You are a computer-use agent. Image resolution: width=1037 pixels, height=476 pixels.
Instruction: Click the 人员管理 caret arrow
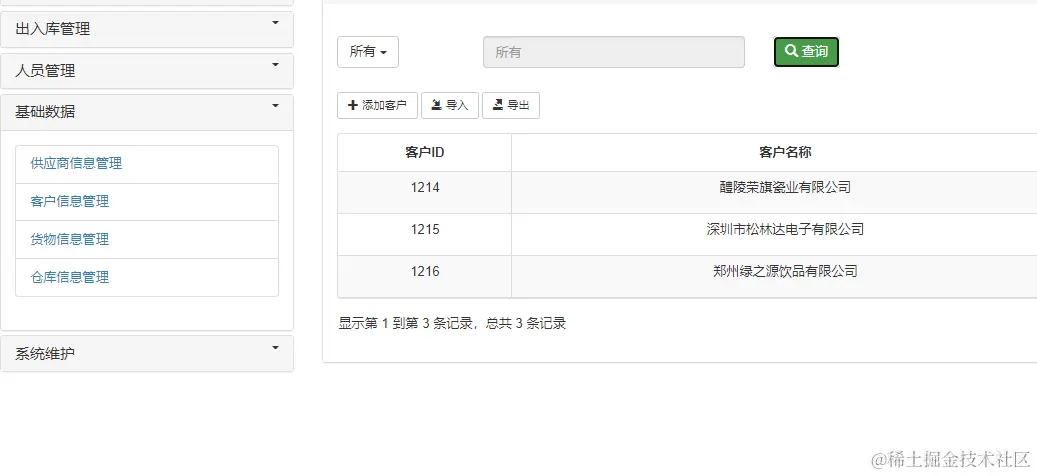(x=276, y=65)
